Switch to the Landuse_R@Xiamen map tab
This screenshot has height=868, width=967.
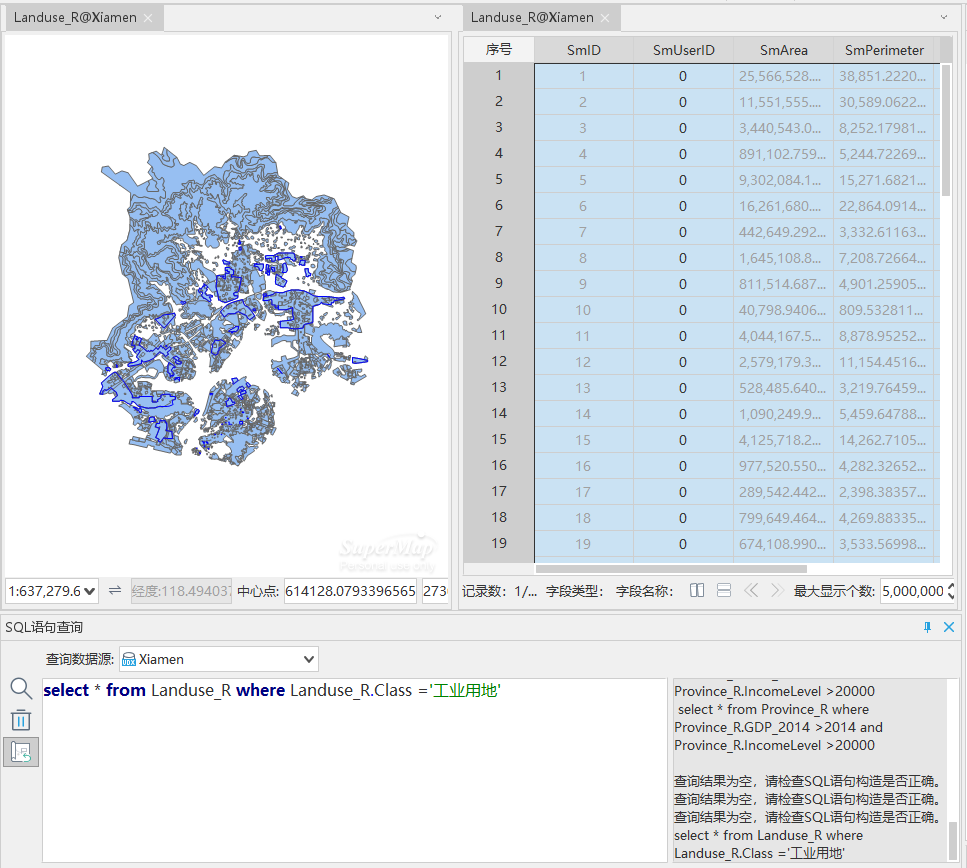click(x=75, y=18)
